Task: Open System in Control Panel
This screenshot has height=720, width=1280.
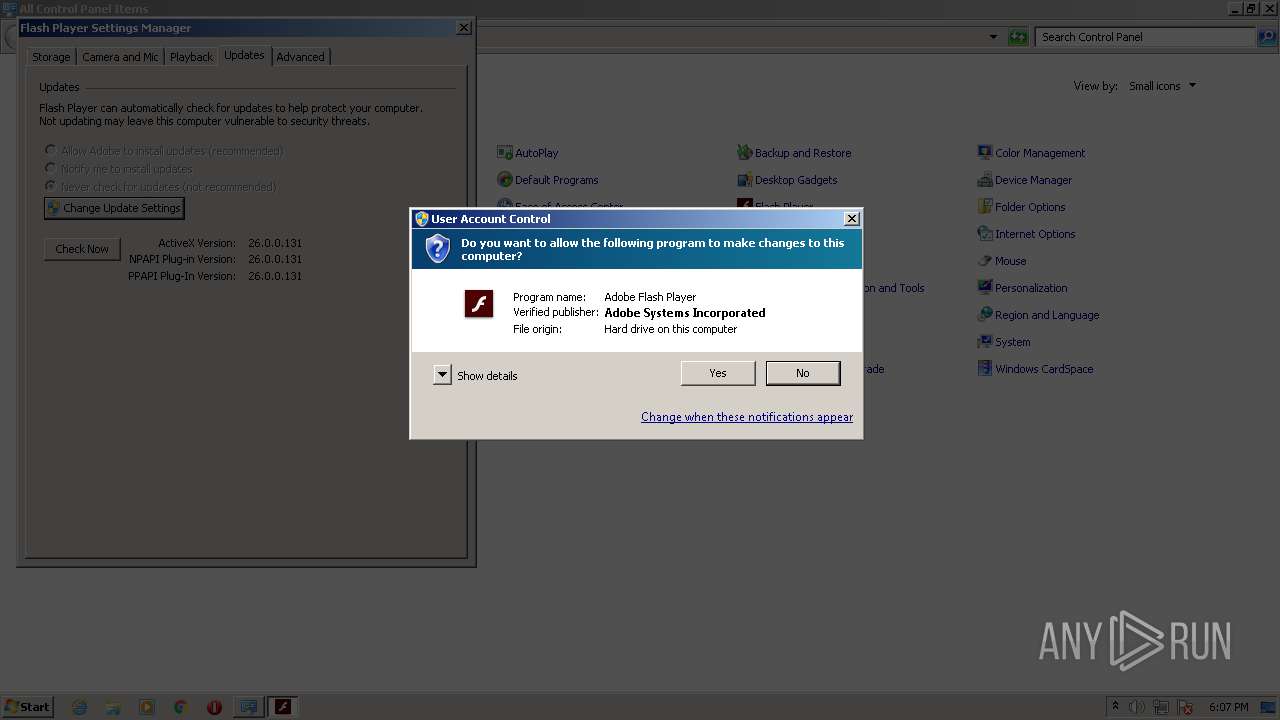Action: [1004, 342]
